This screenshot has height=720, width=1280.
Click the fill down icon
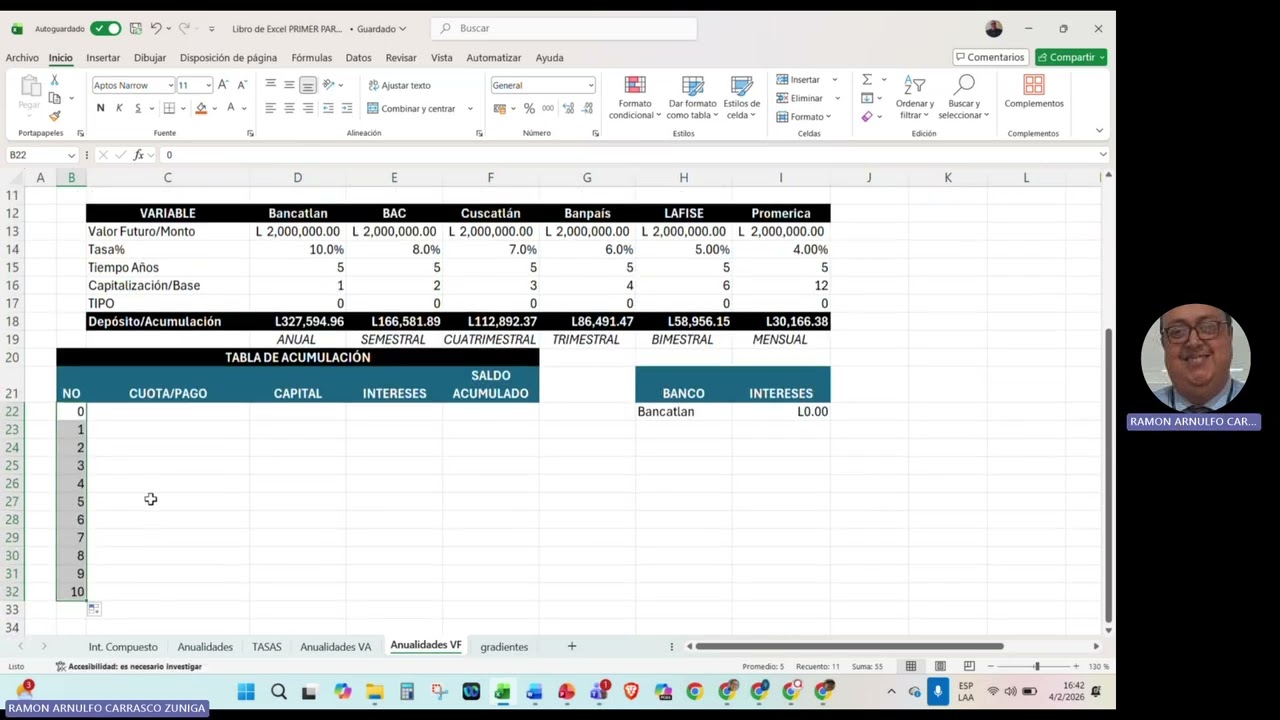click(x=867, y=98)
